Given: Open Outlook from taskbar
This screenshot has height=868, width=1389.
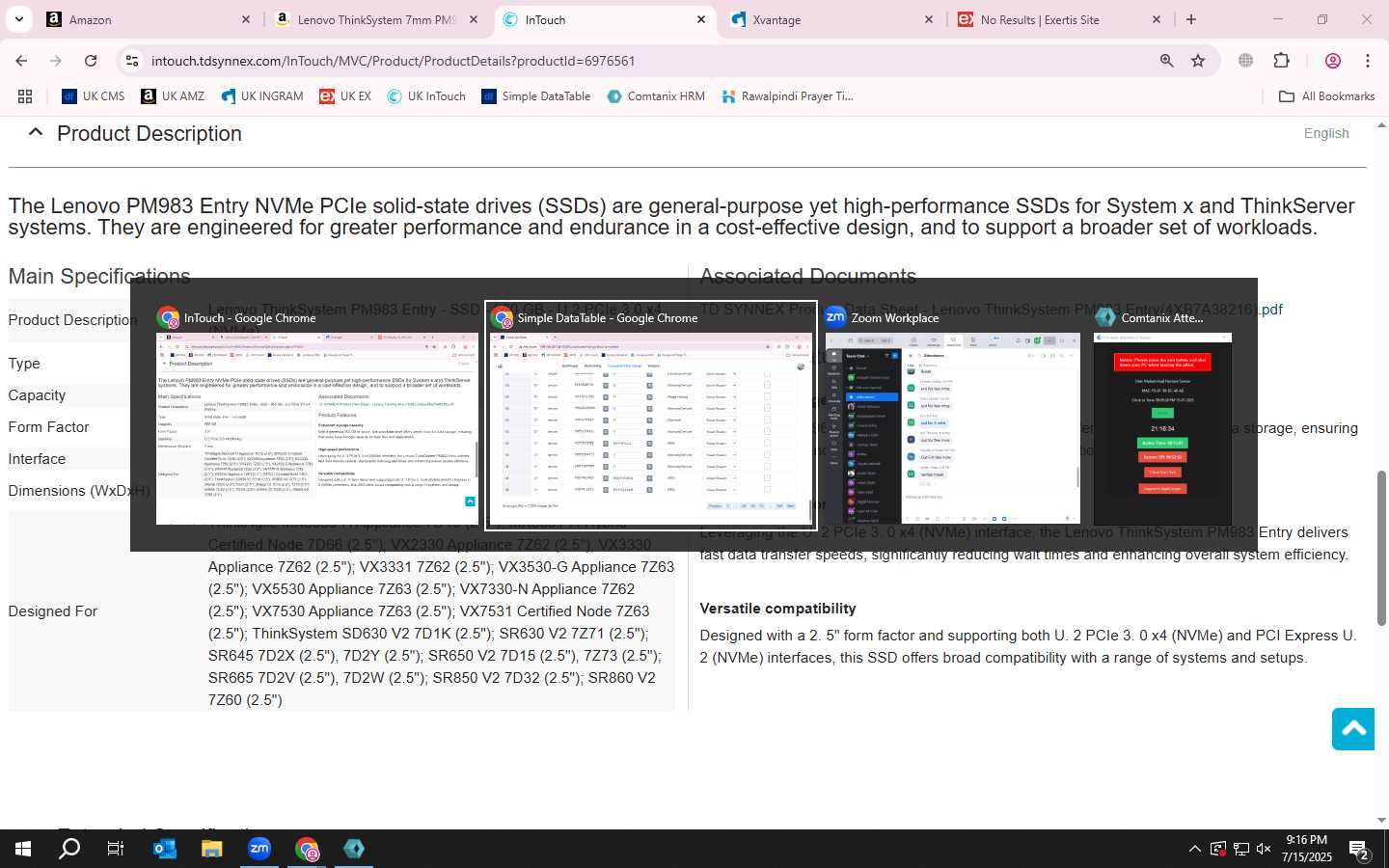Looking at the screenshot, I should coord(164,849).
